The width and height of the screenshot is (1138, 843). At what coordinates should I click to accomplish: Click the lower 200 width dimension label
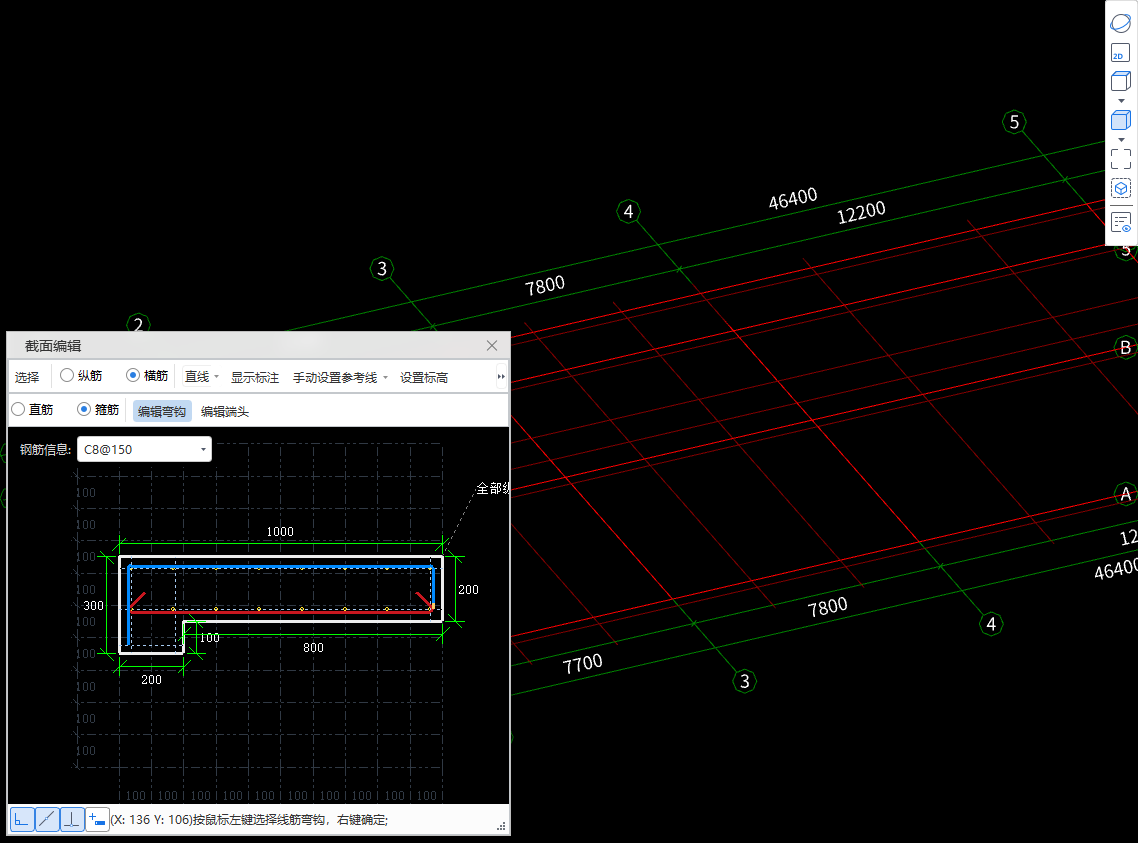152,679
